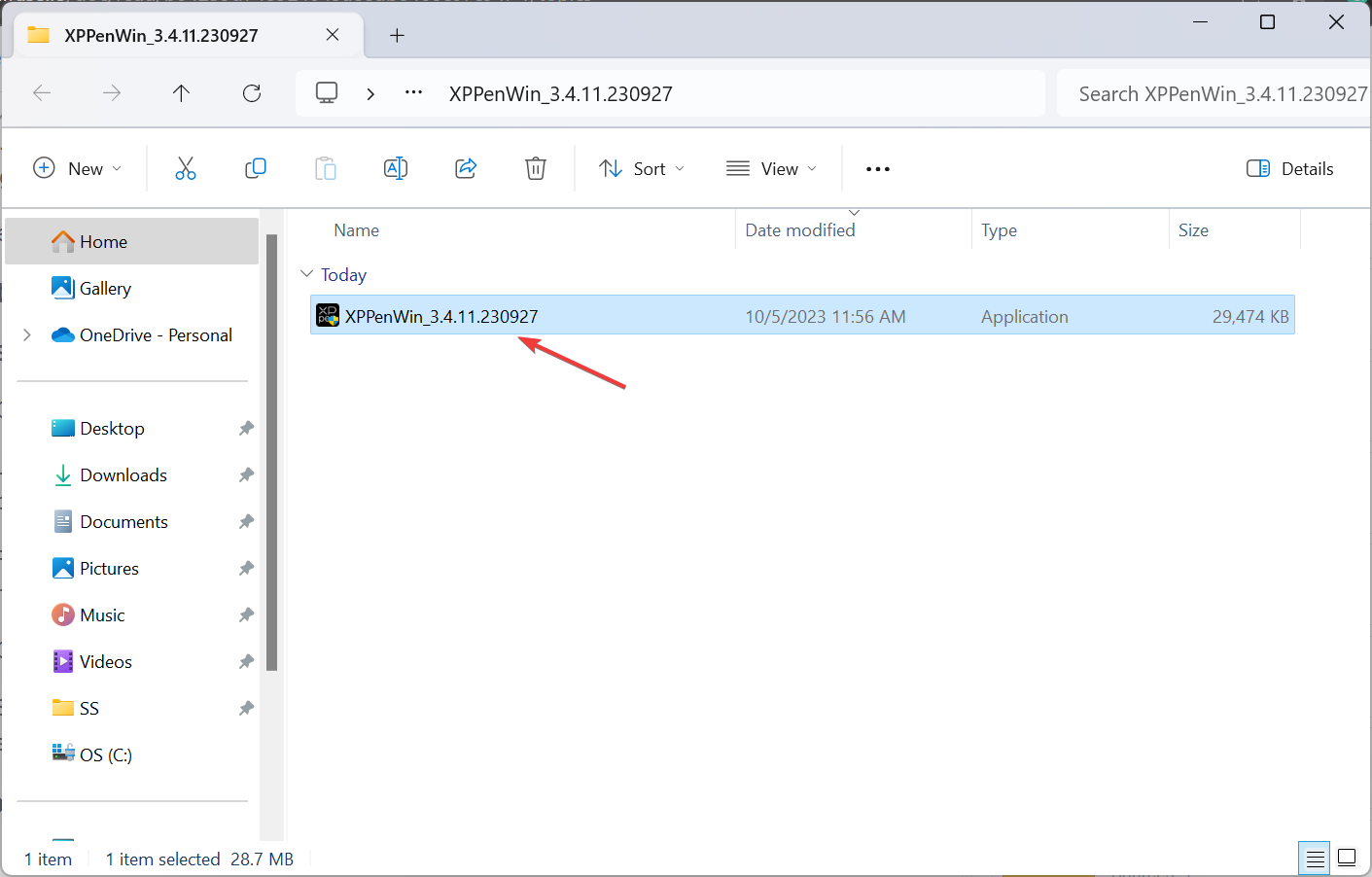Go back with the left arrow
Screen dimensions: 1372x877
[42, 93]
